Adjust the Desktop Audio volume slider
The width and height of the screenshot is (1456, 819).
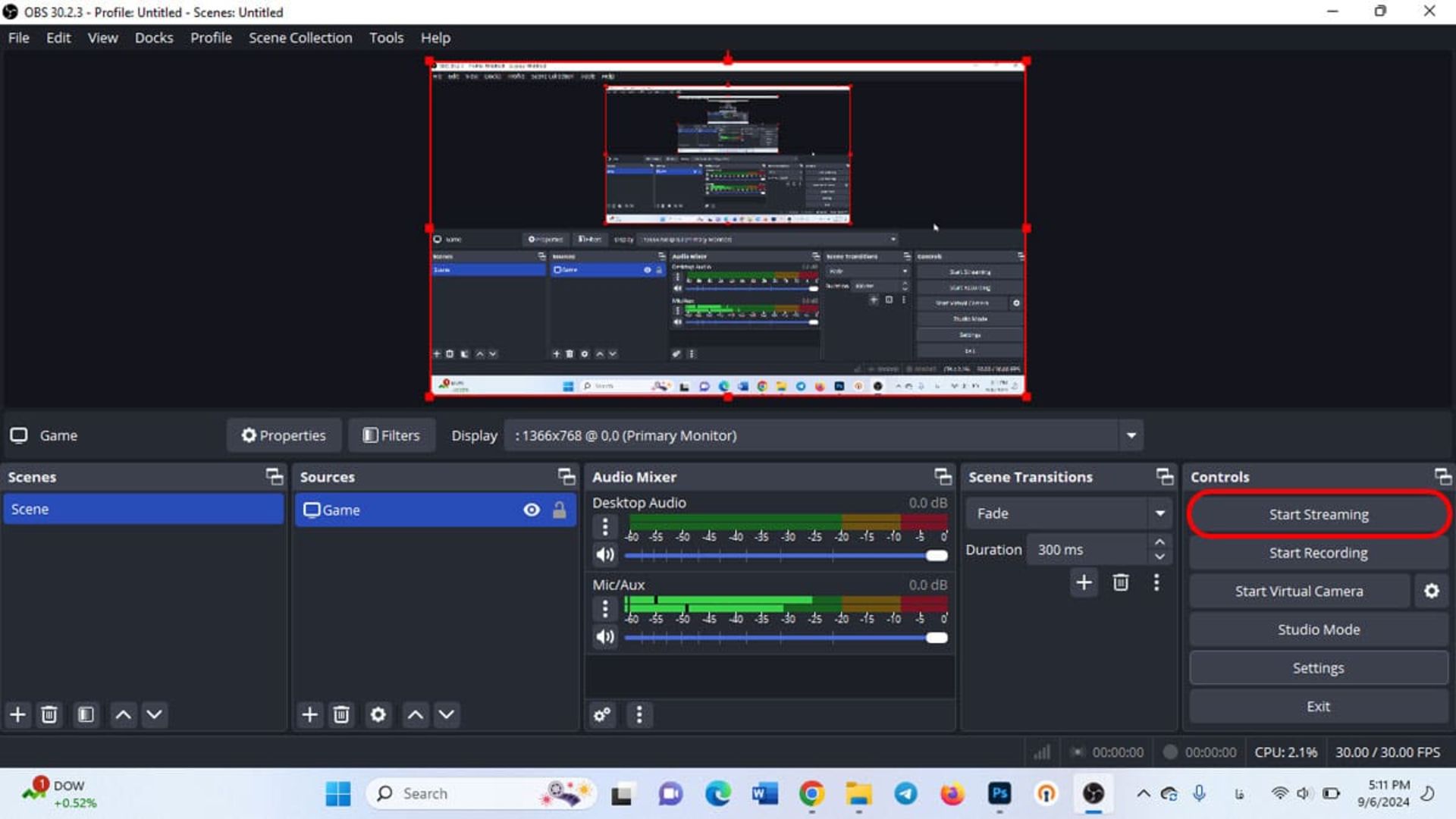(937, 555)
